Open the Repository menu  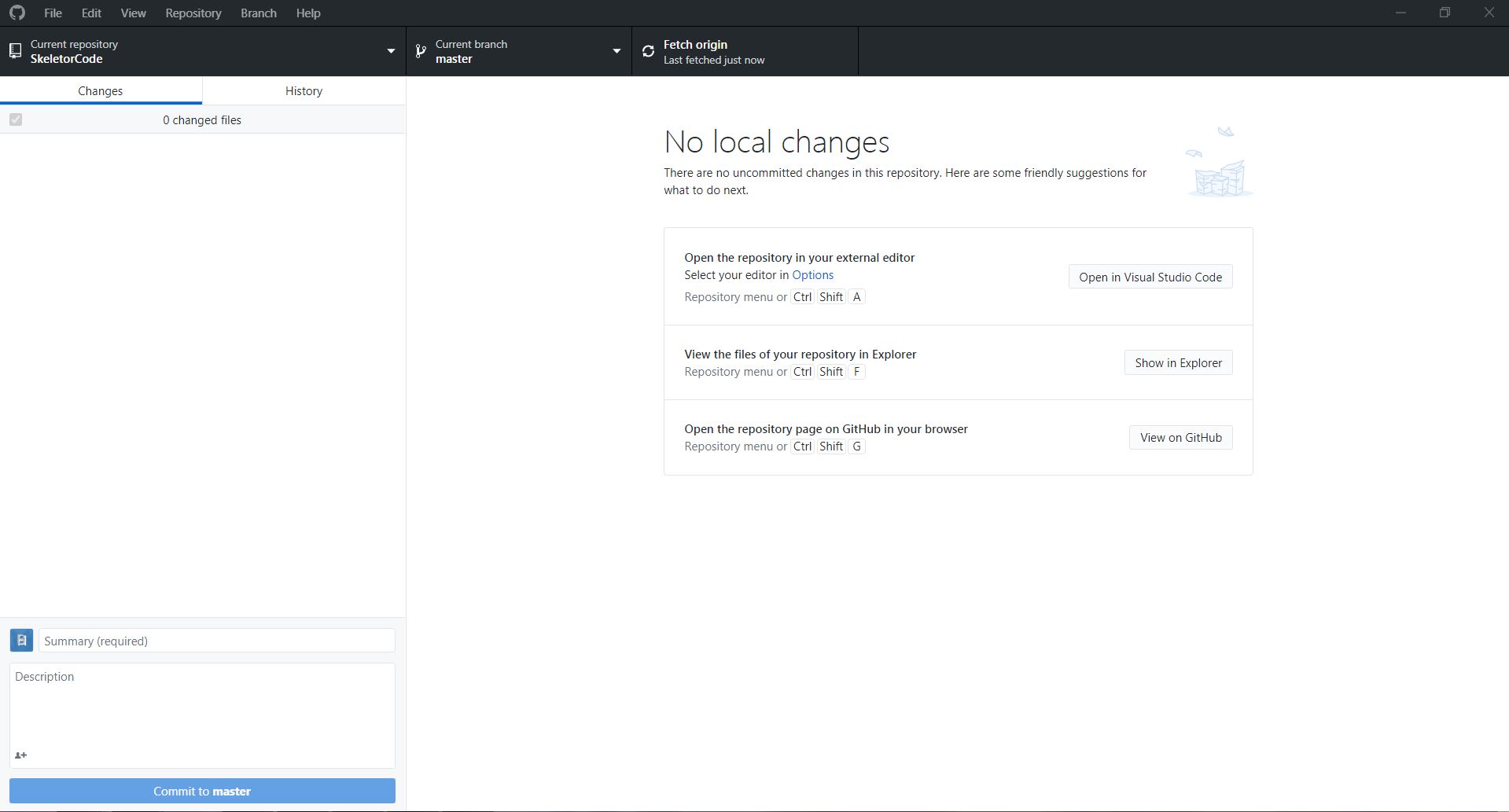193,13
